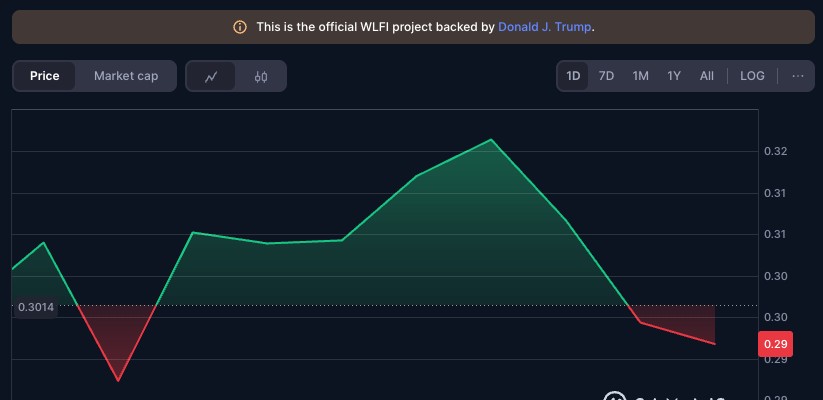Select the Price tab
The image size is (823, 400).
click(45, 76)
